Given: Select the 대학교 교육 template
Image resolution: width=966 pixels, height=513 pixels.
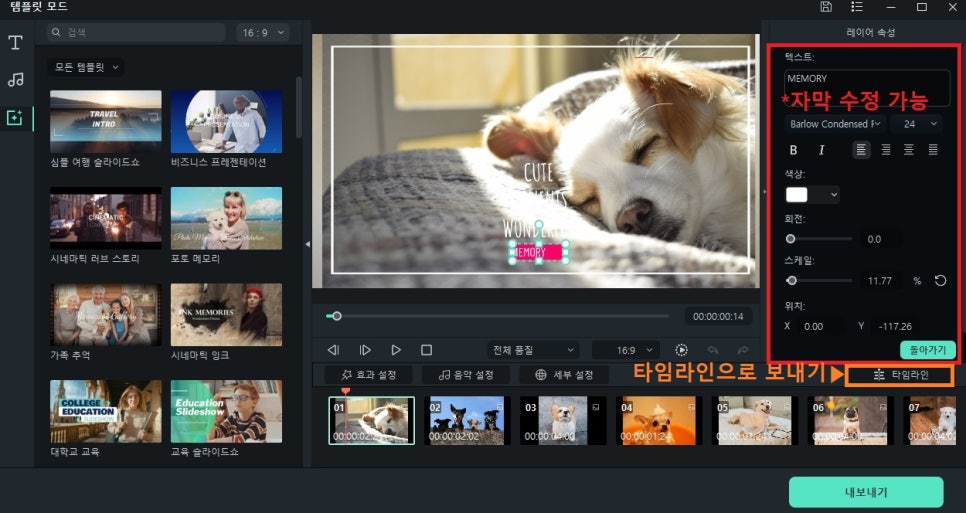Looking at the screenshot, I should click(105, 411).
